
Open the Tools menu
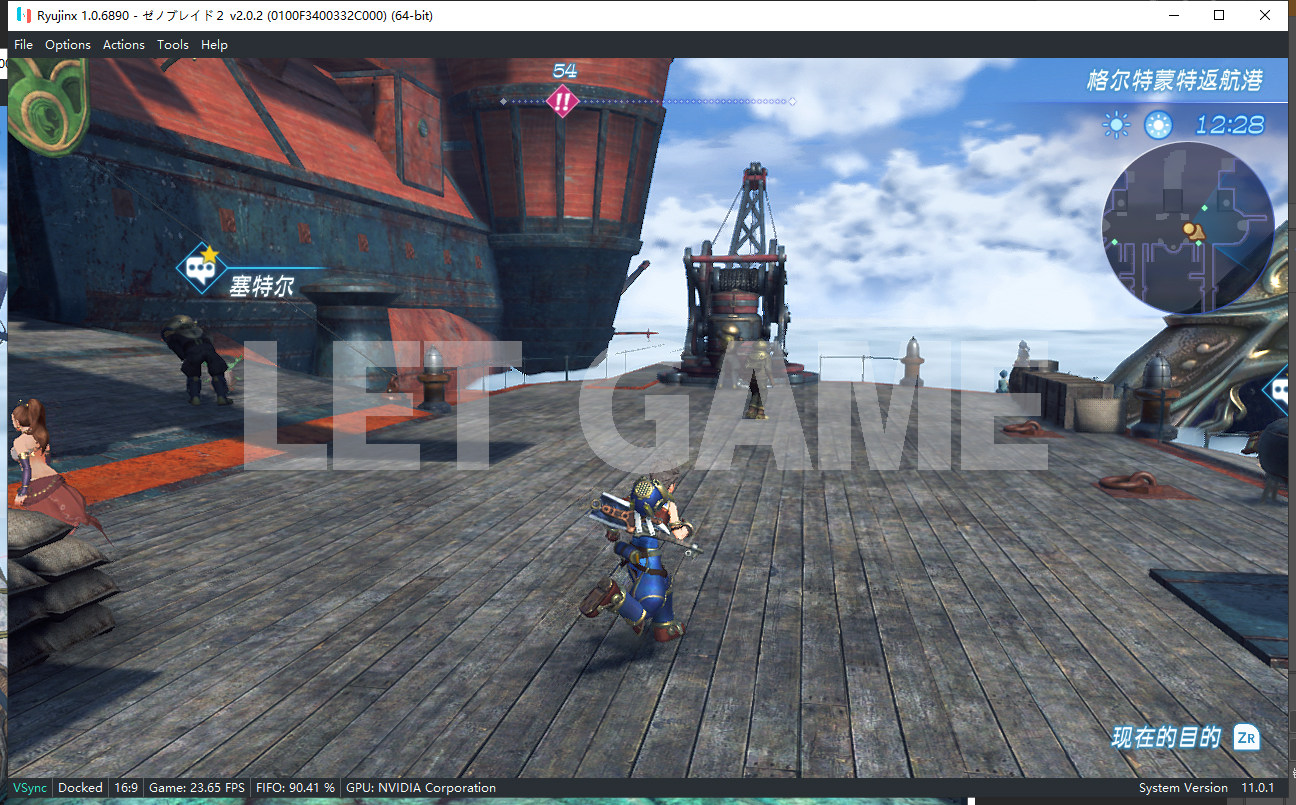tap(173, 45)
